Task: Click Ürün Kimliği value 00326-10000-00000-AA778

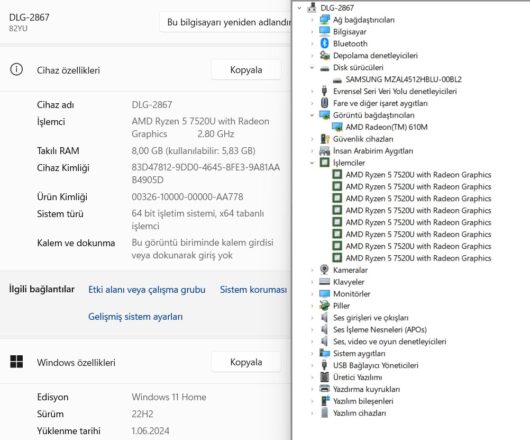Action: click(x=187, y=197)
